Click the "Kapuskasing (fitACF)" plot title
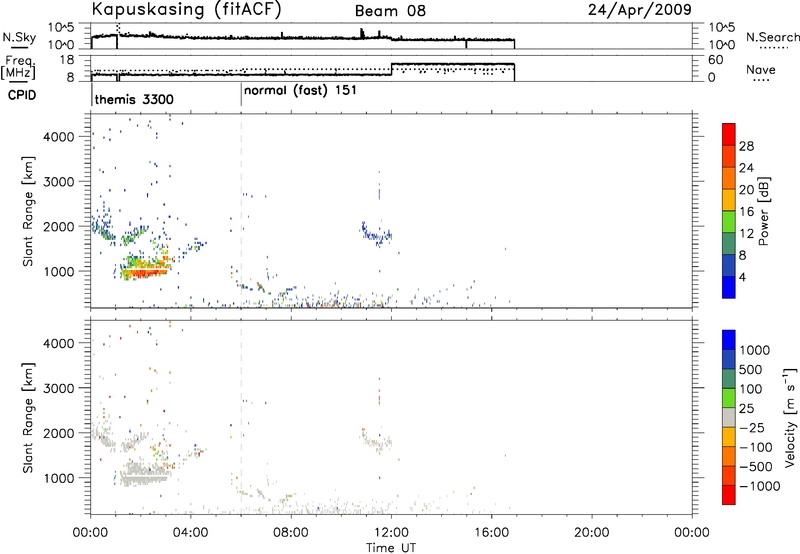 click(187, 10)
